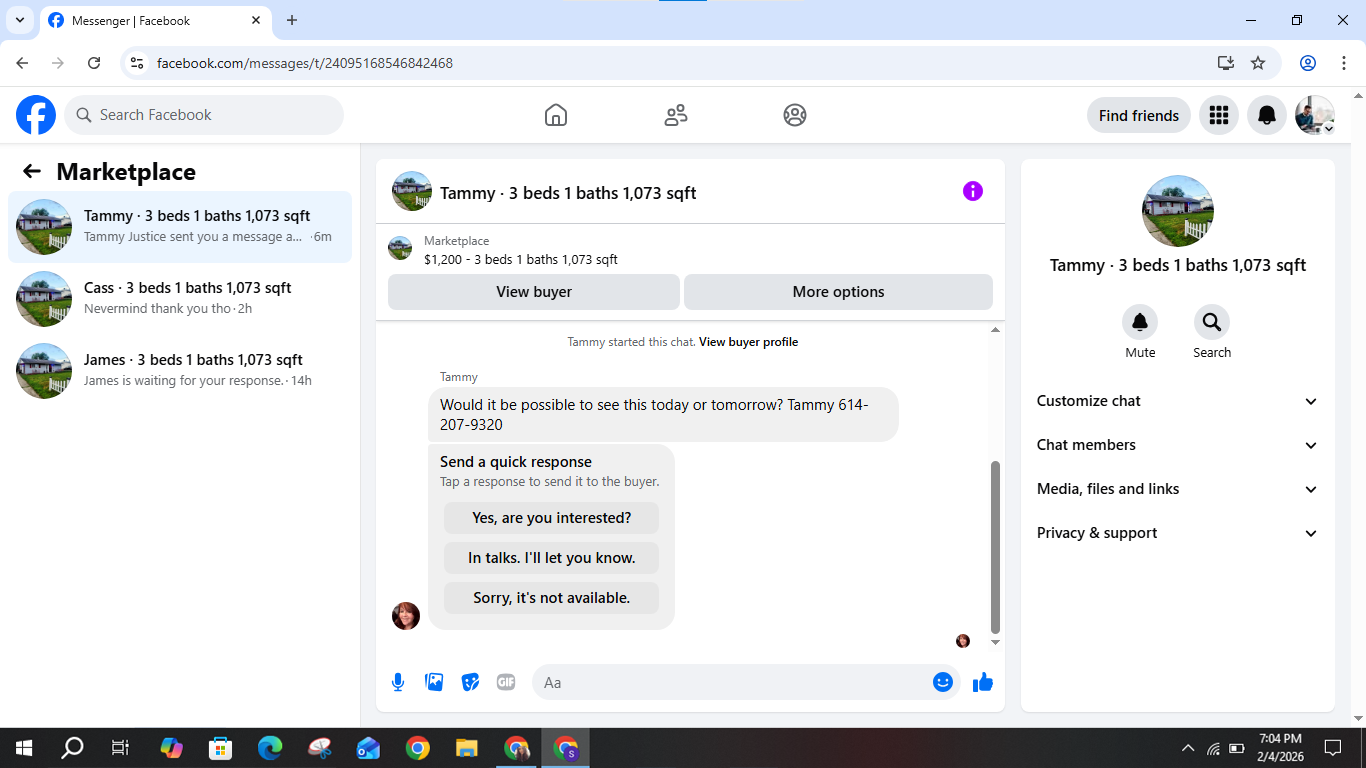Open Chrome tab search dropdown

[19, 20]
